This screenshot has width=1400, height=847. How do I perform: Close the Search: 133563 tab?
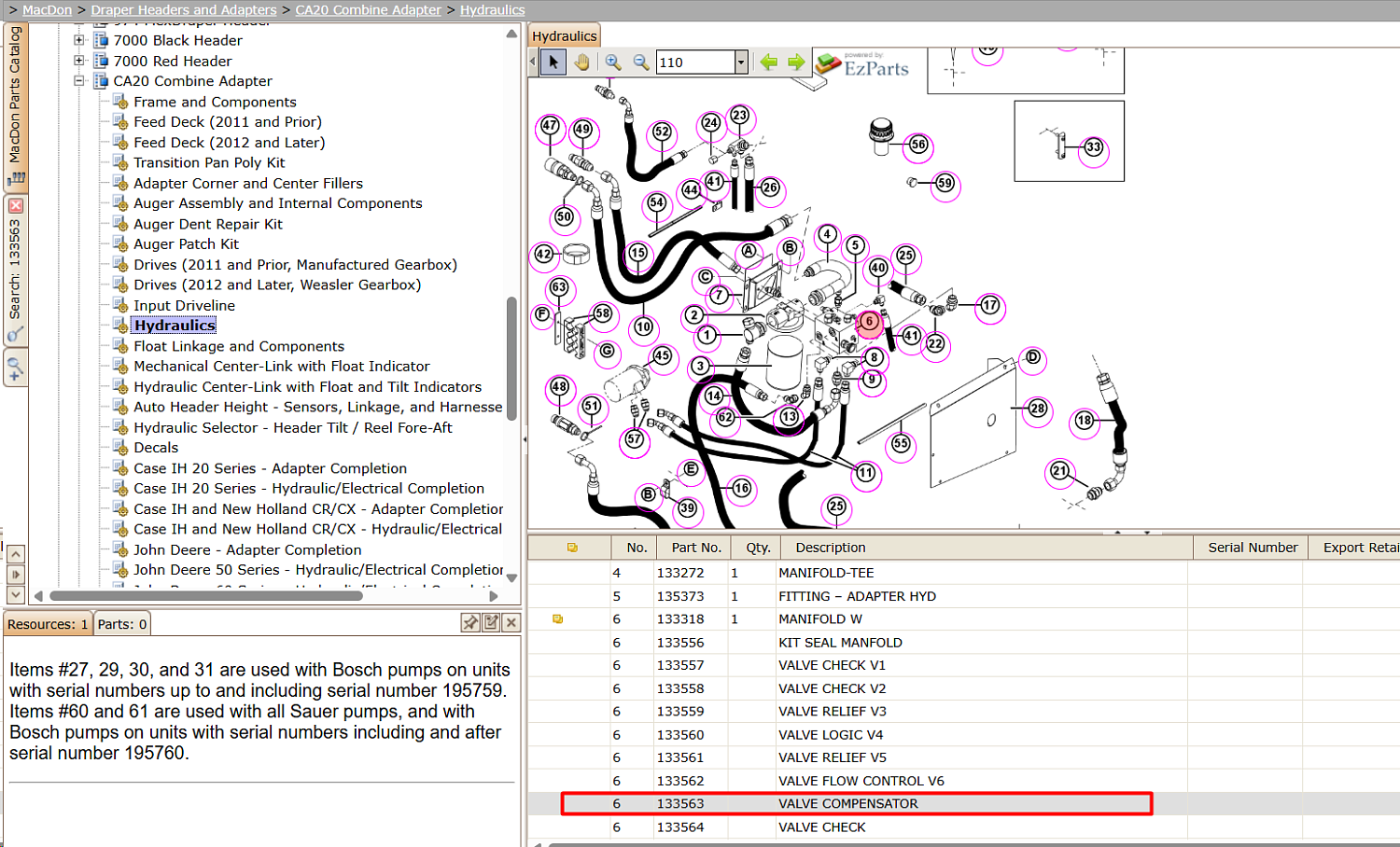16,205
